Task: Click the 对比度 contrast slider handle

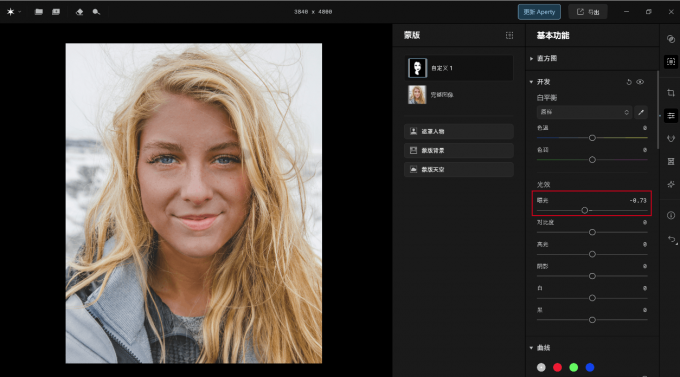Action: pyautogui.click(x=592, y=232)
